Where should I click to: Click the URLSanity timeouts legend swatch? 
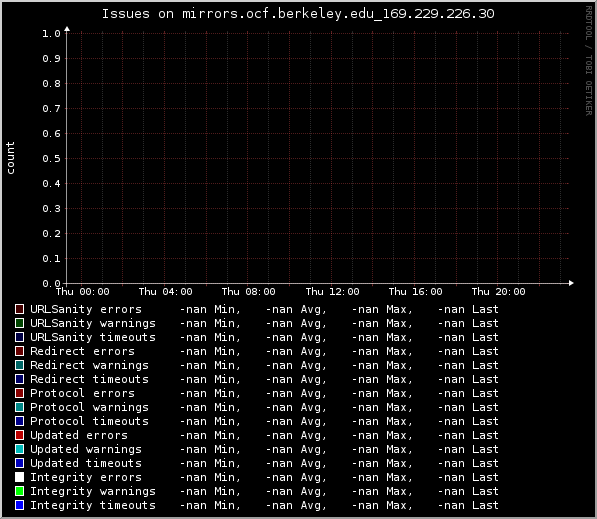[19, 337]
